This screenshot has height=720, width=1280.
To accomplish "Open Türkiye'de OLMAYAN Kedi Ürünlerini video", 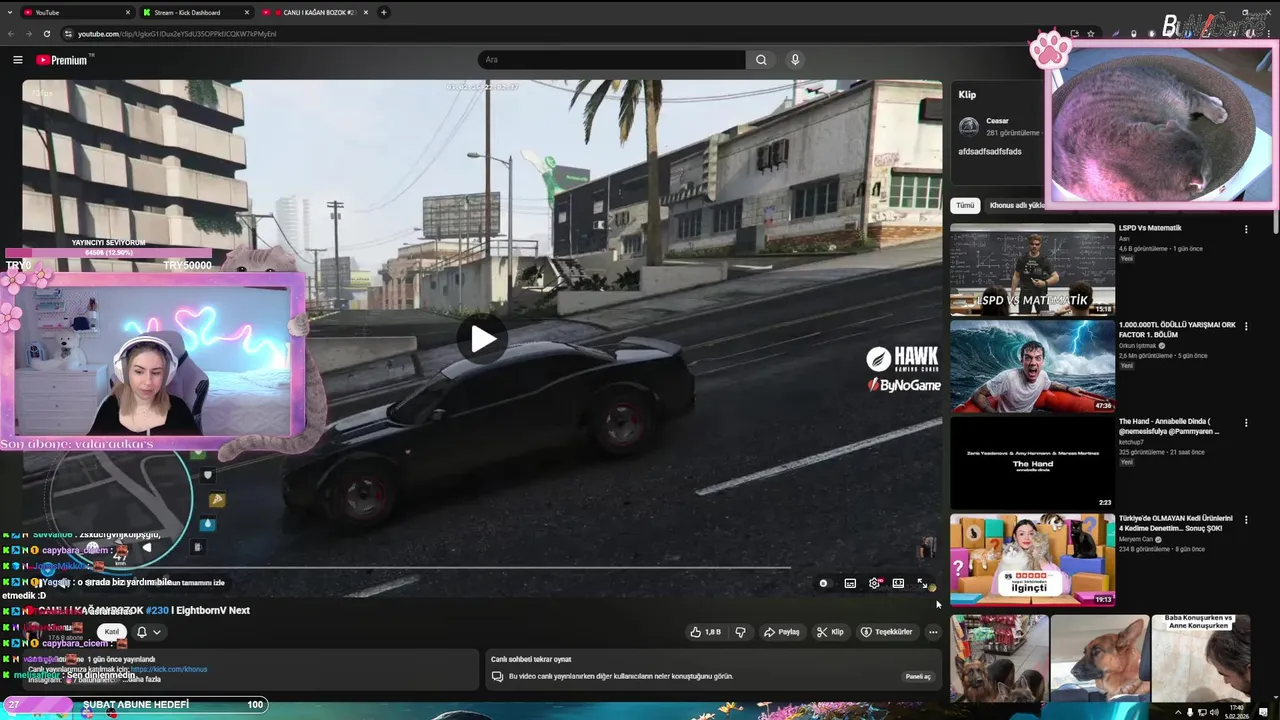I will tap(1032, 560).
